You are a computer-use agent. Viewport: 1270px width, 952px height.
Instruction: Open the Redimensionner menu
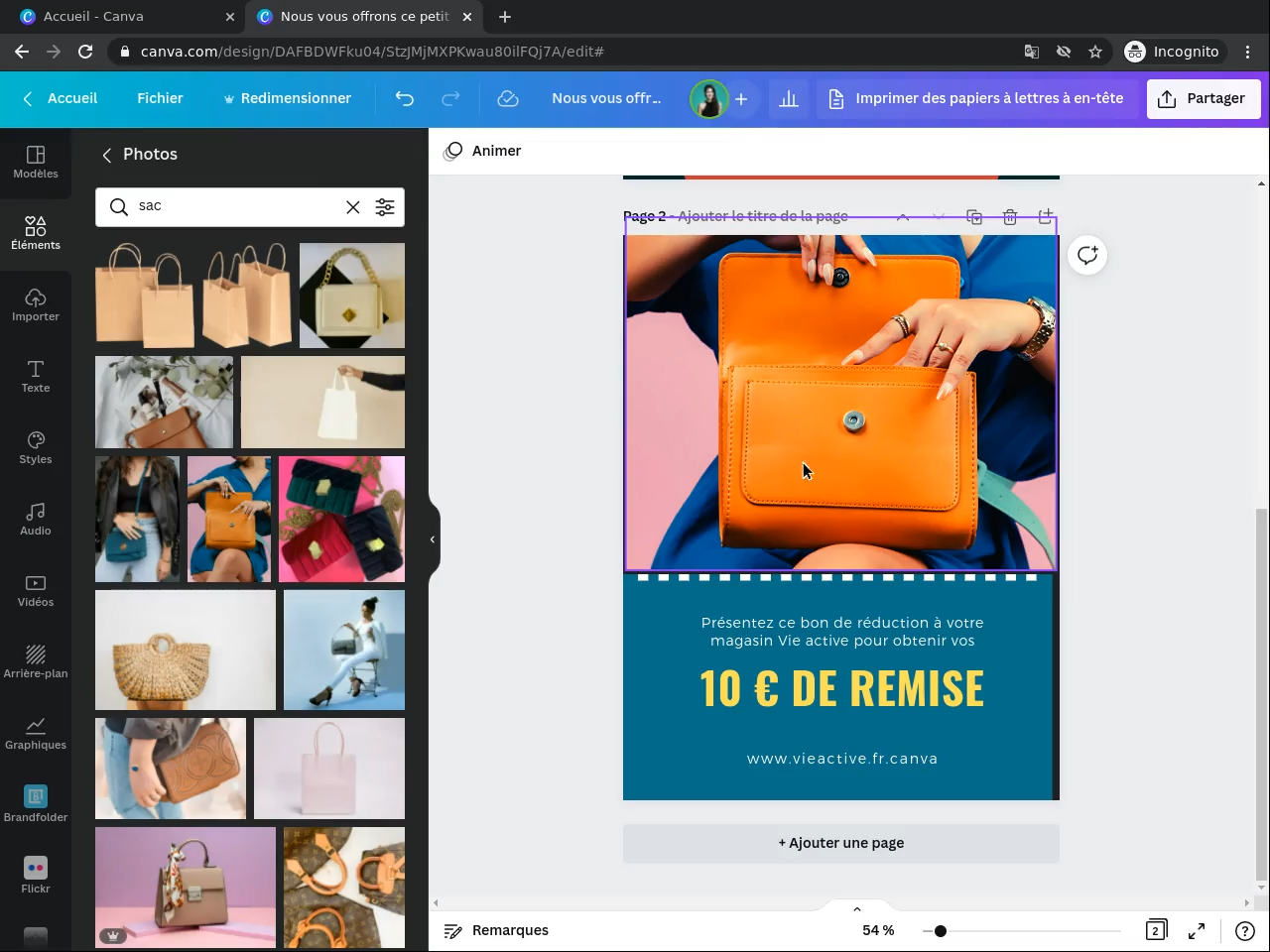(x=287, y=98)
